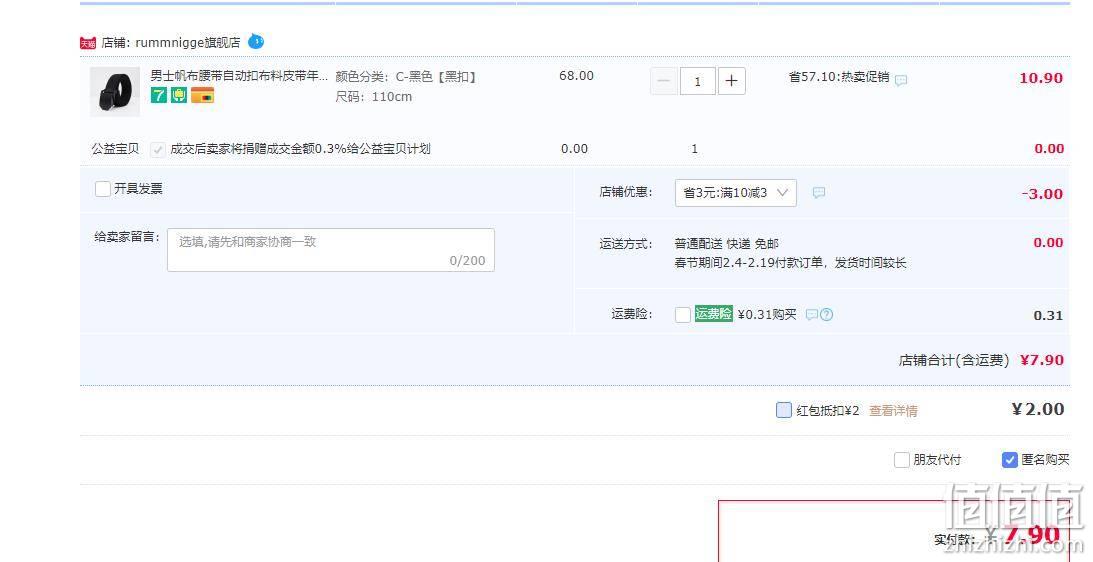1093x562 pixels.
Task: Click the unit price 68.00
Action: (576, 76)
